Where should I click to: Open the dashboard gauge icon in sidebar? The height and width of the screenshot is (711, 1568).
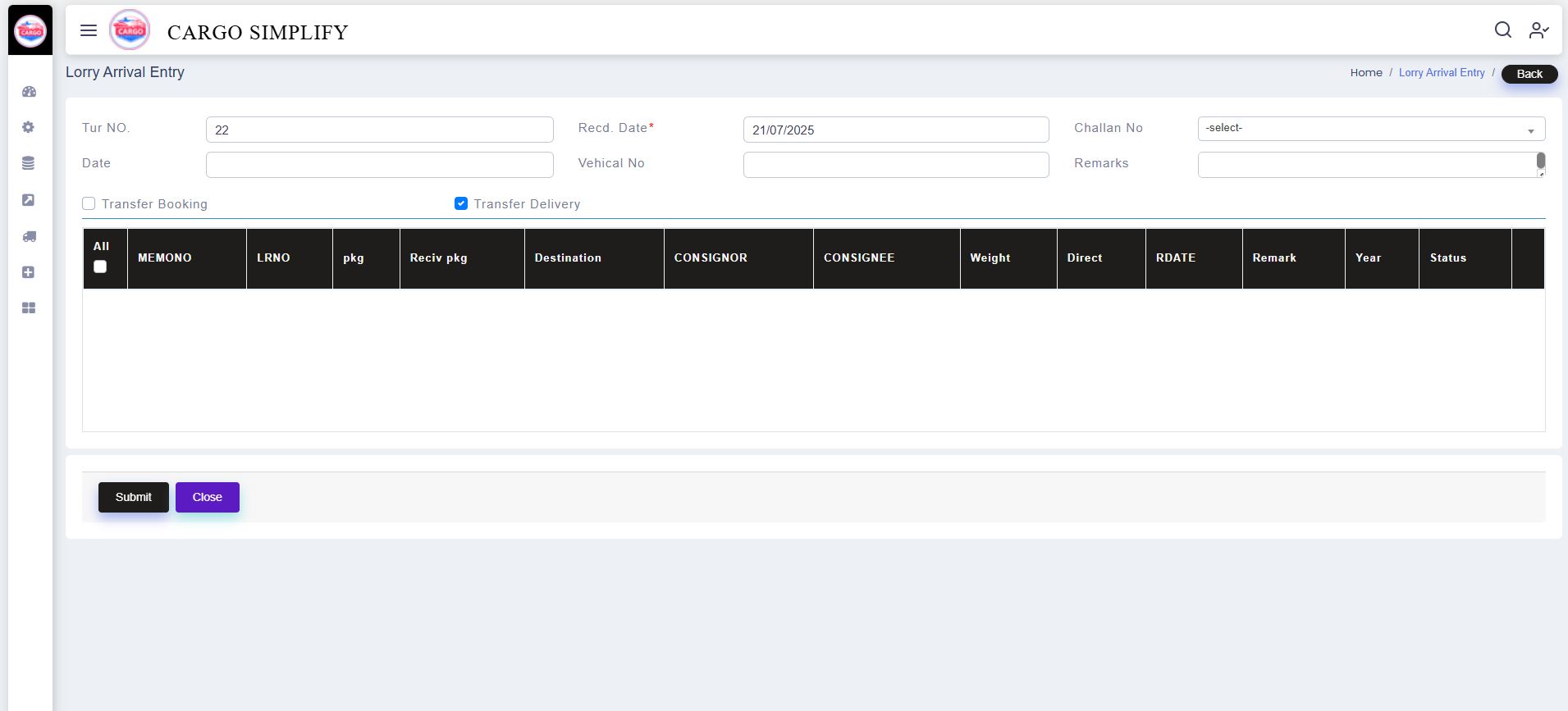(x=29, y=92)
